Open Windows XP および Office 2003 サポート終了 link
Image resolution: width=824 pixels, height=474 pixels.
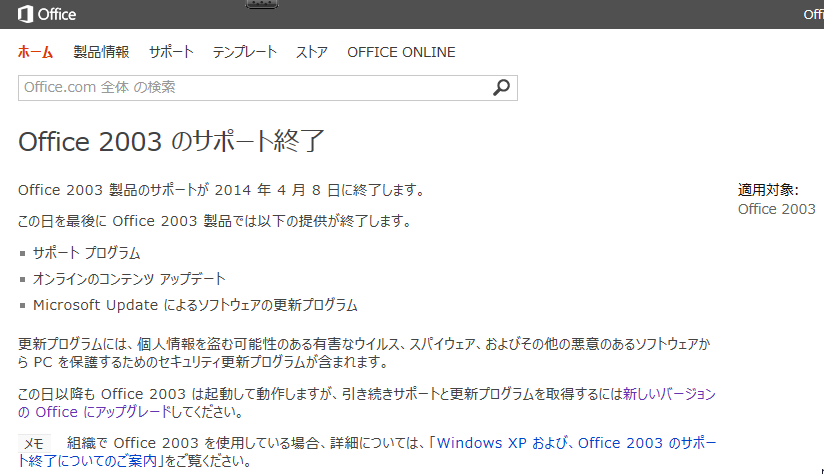pyautogui.click(x=367, y=452)
